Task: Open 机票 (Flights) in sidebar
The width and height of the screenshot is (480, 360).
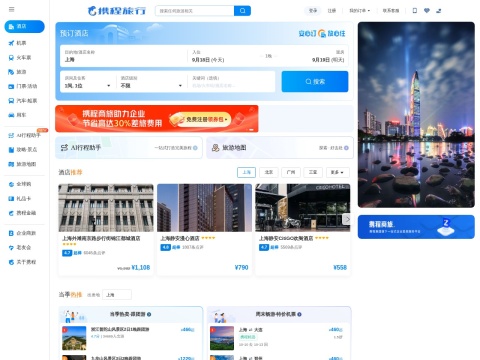Action: (22, 43)
